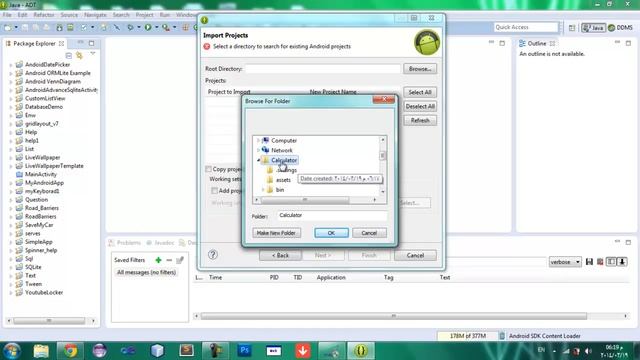Expand the AndroidDatePicker project
This screenshot has height=360, width=640.
(11, 64)
